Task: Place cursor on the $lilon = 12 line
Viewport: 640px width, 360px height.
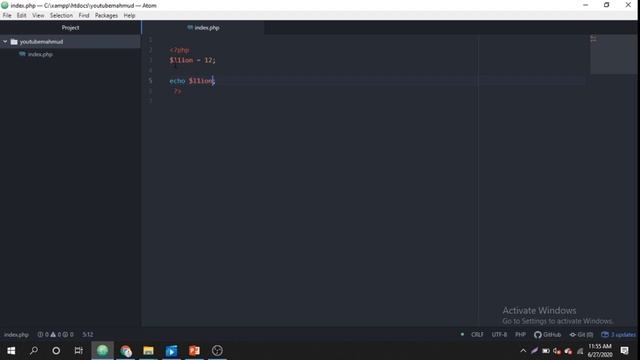Action: point(192,60)
